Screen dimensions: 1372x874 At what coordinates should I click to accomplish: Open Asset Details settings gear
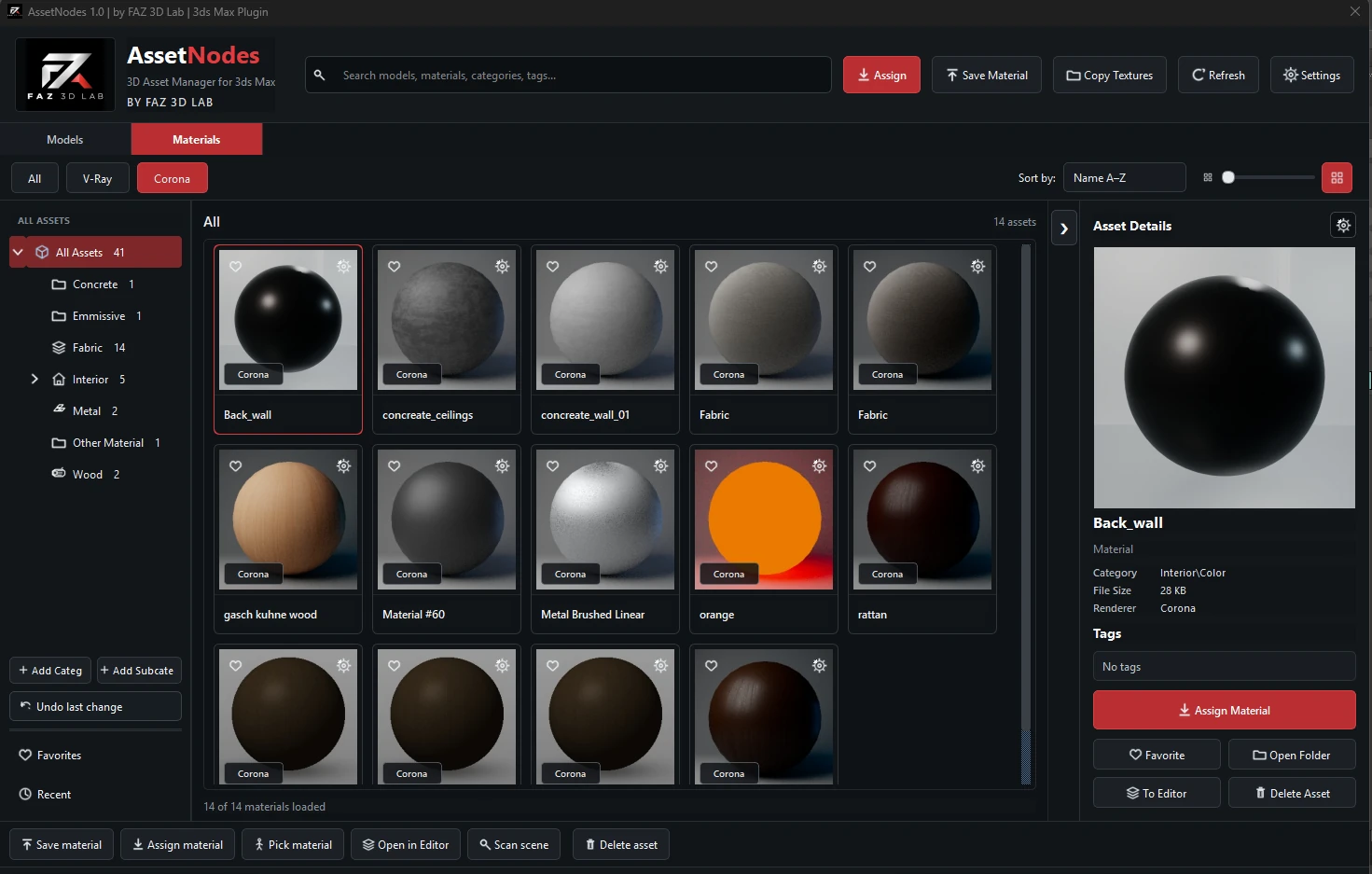[1343, 225]
